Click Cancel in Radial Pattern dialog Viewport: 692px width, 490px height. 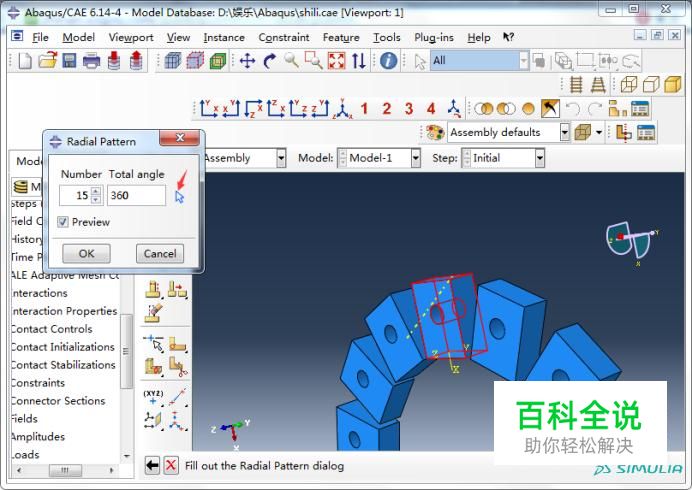coord(160,253)
